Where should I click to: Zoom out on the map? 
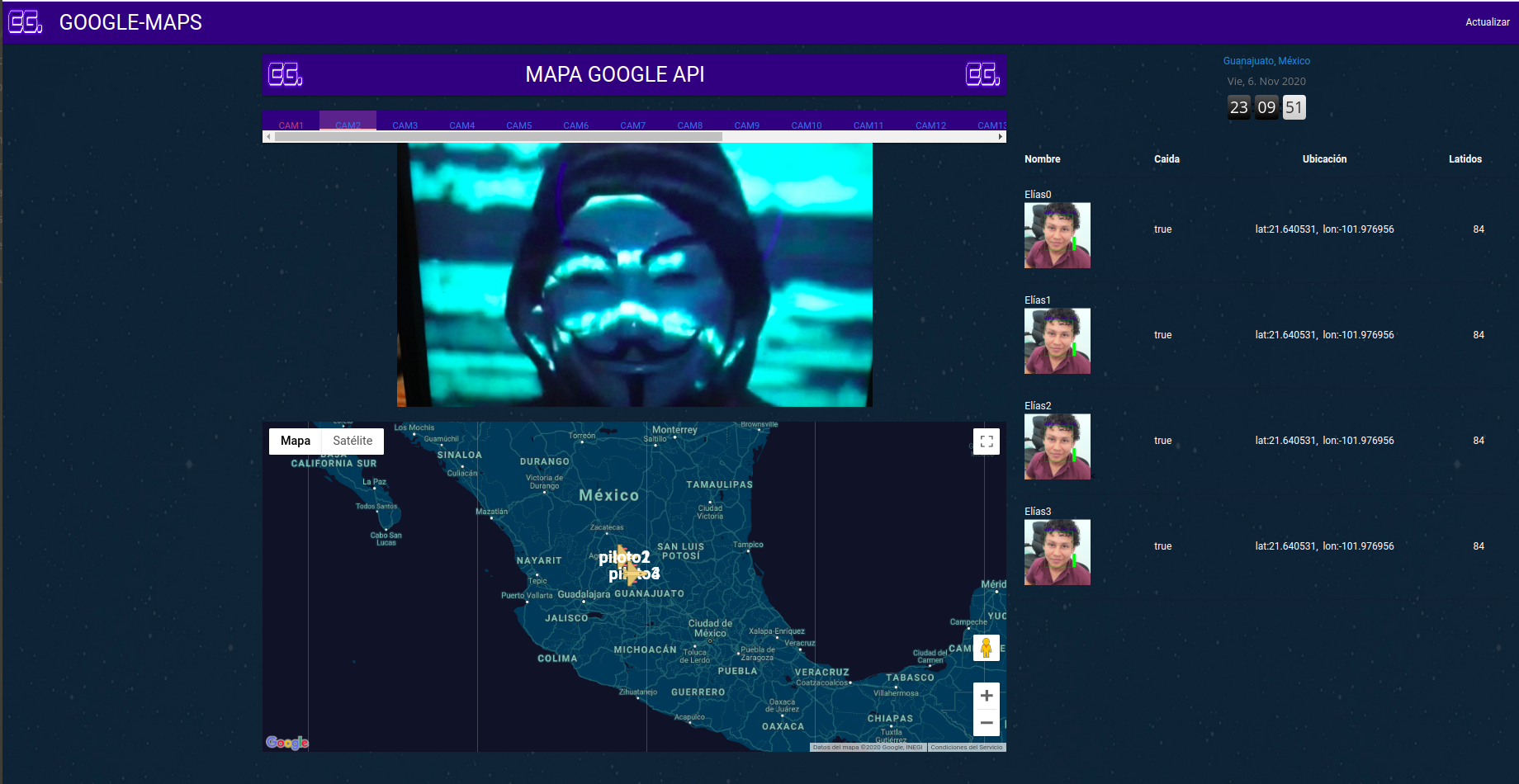click(x=987, y=723)
